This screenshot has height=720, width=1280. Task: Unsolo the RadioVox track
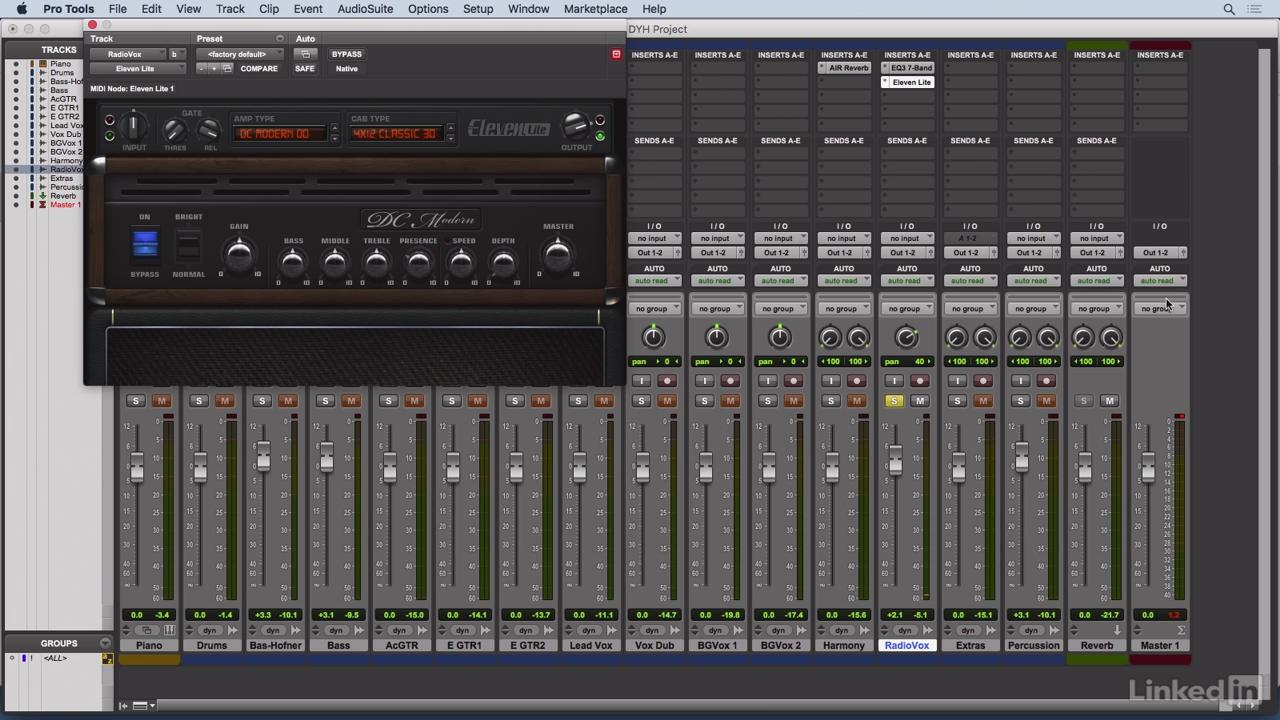(893, 401)
